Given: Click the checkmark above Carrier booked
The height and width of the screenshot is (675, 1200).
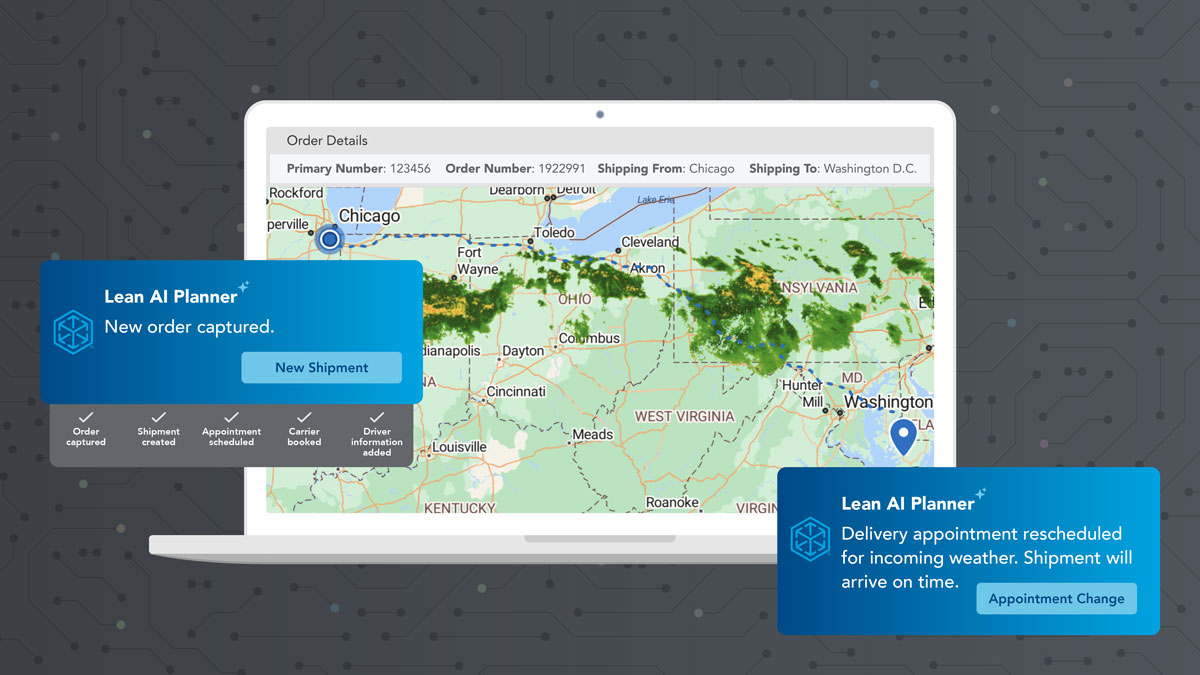Looking at the screenshot, I should click(304, 417).
